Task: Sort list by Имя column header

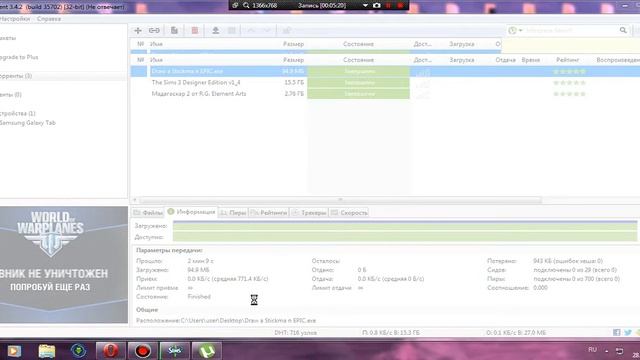Action: coord(156,60)
